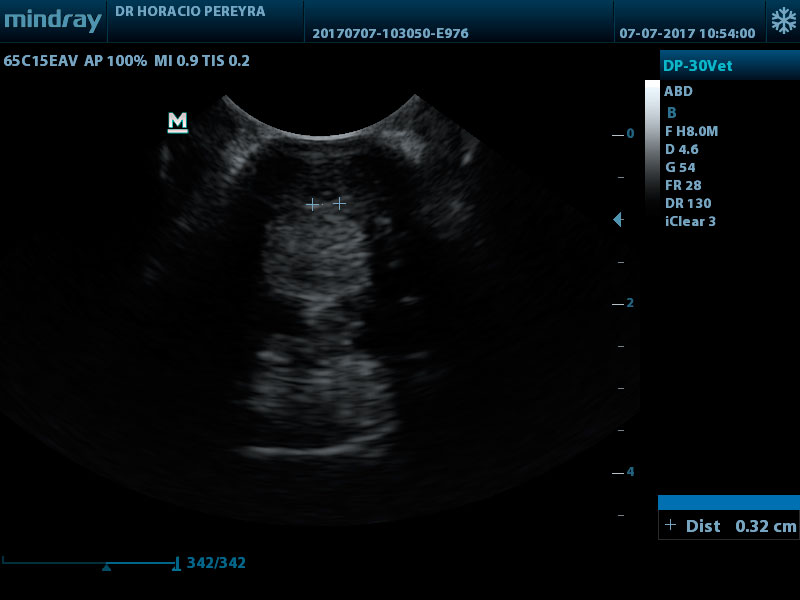Viewport: 800px width, 600px height.
Task: Click the FR 28 frame rate parameter
Action: pos(683,185)
